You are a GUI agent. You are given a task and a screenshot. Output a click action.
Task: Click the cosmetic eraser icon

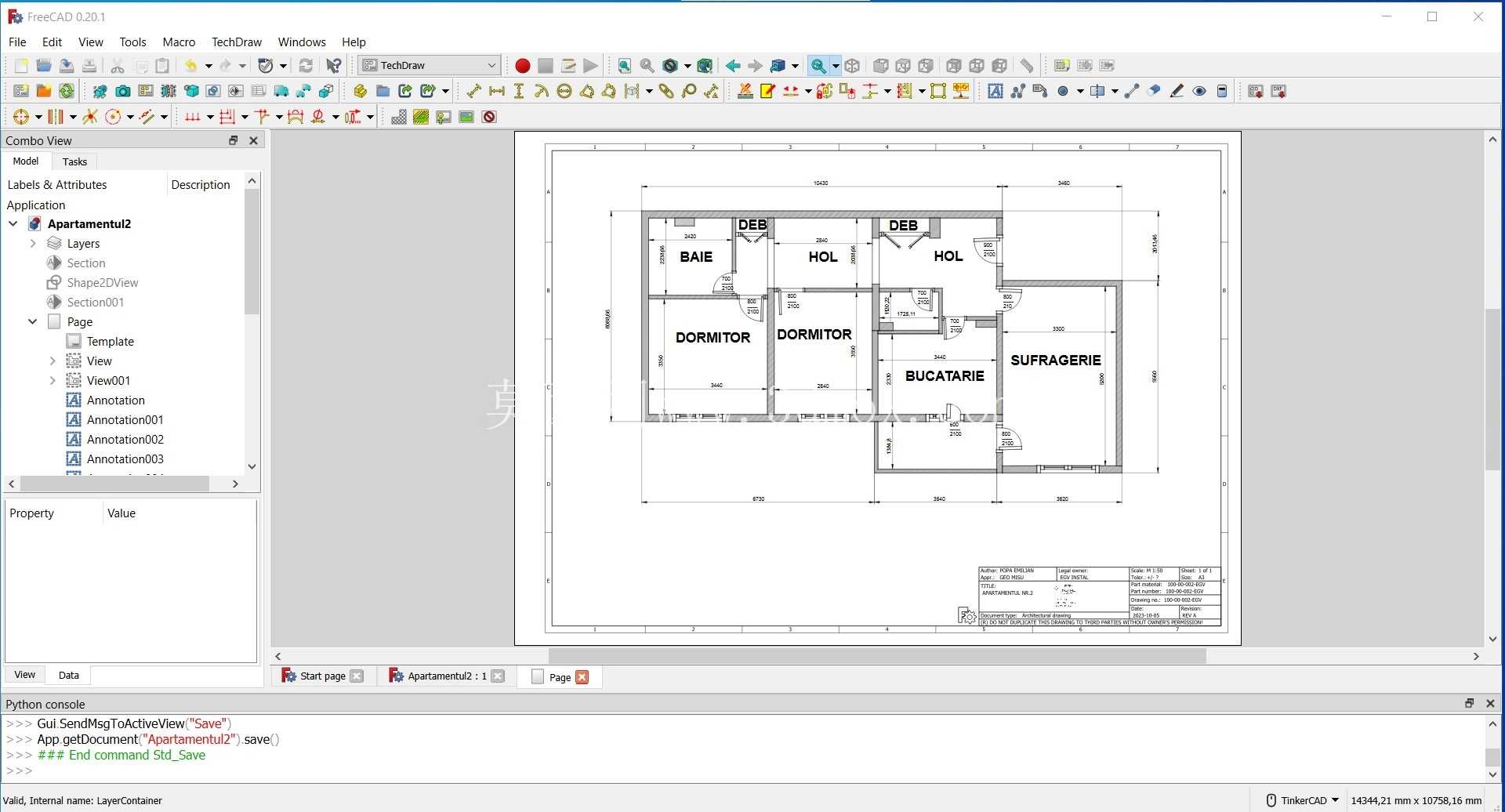pos(1154,92)
